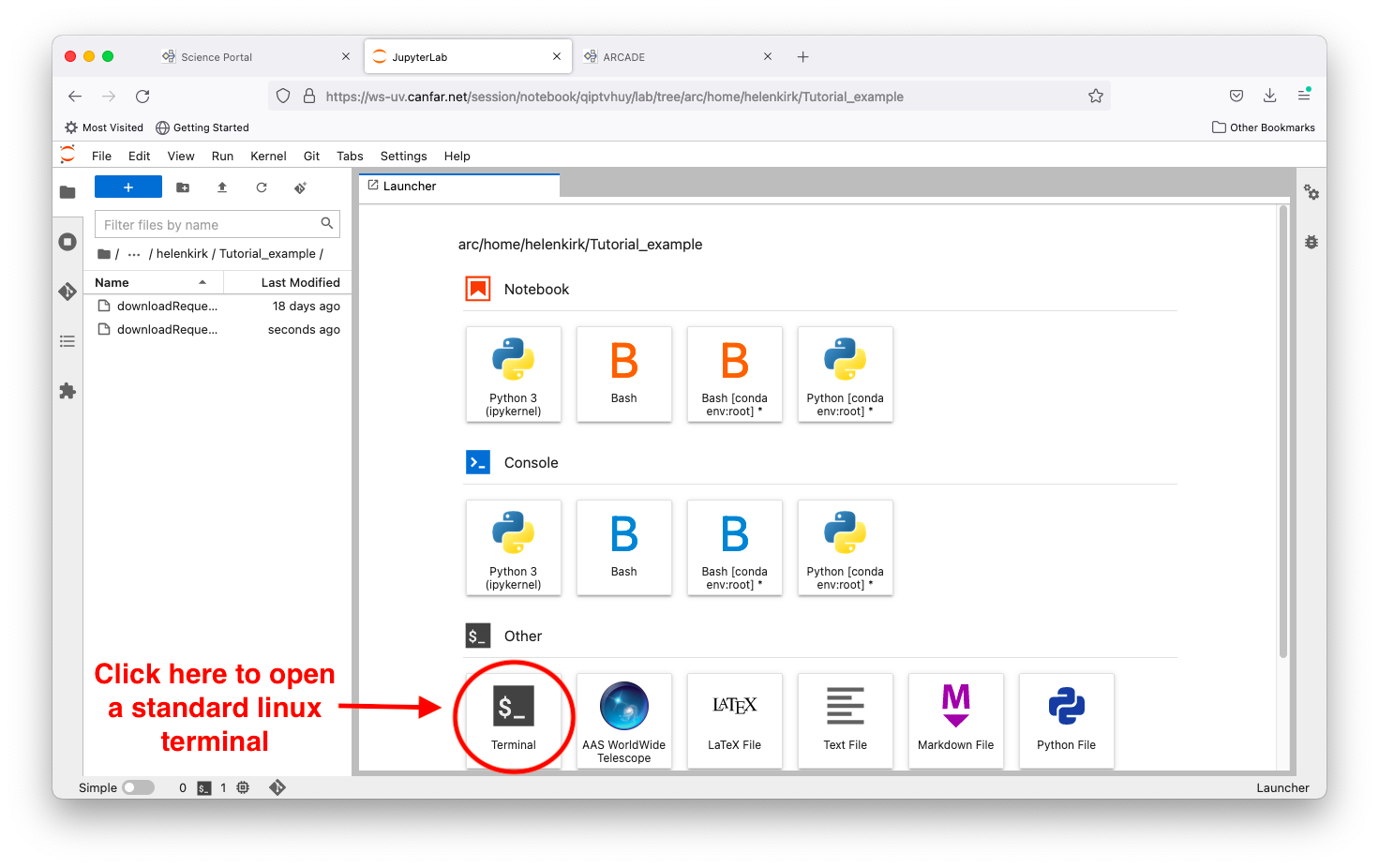Open the Git sidebar panel
Image resolution: width=1379 pixels, height=868 pixels.
coord(67,292)
